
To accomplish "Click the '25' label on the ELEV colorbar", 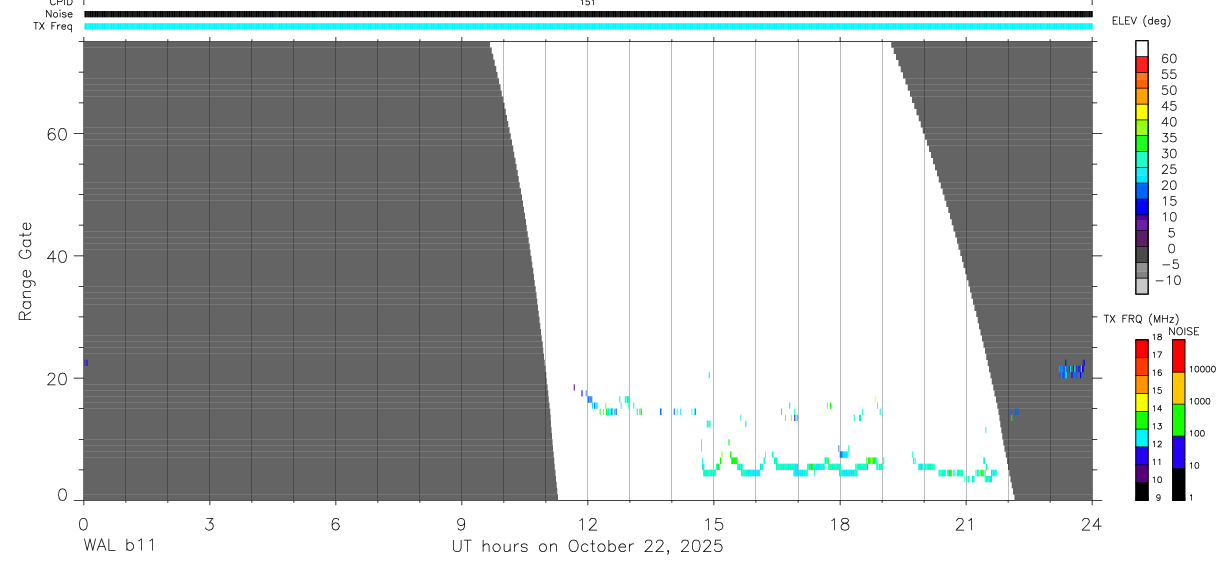I will 1169,170.
